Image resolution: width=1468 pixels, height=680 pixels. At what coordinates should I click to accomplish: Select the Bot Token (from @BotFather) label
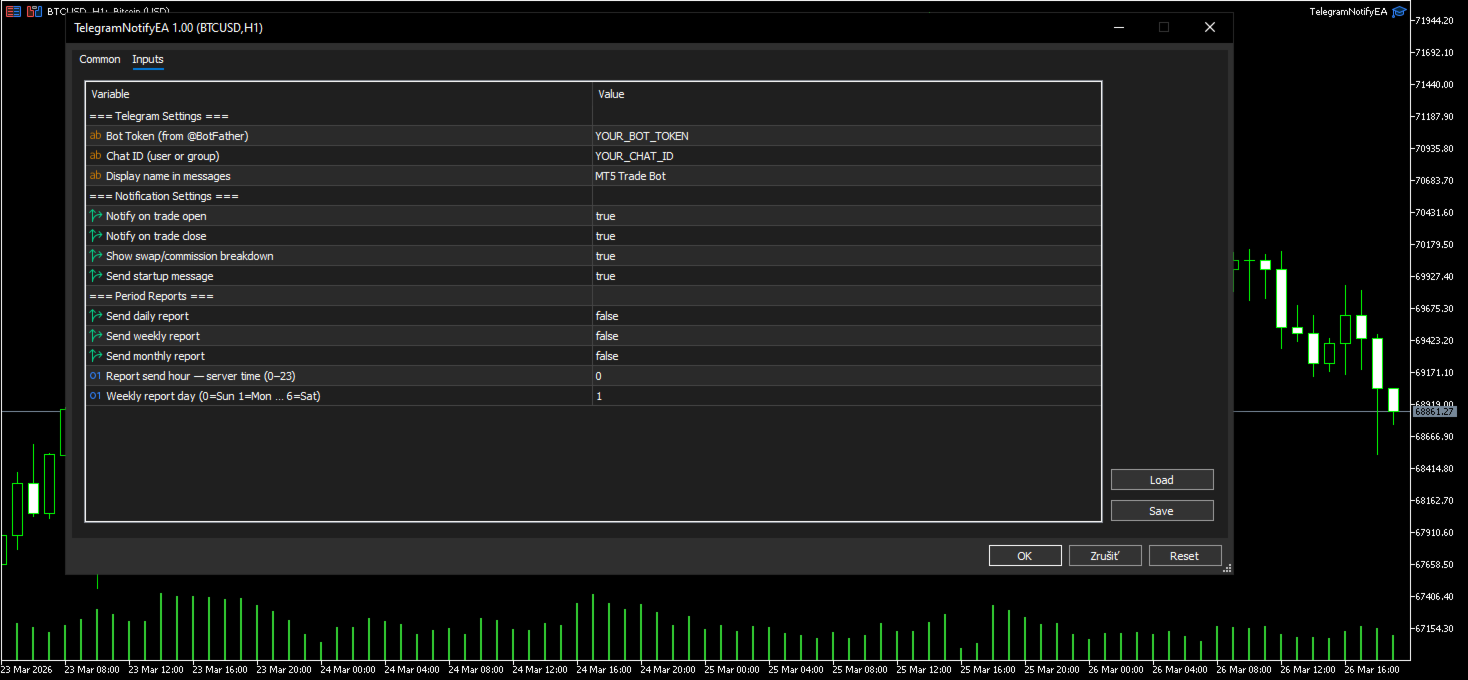point(177,136)
